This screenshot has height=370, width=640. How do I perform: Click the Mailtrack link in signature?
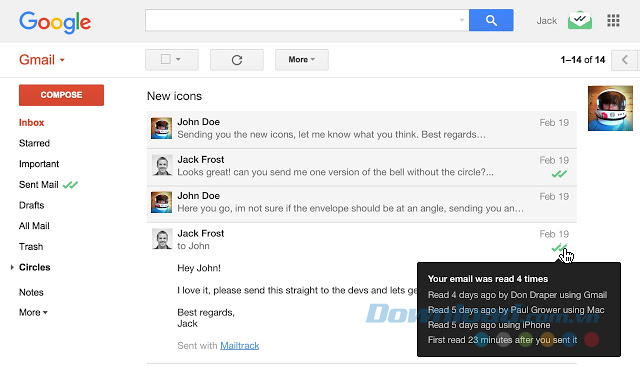click(240, 346)
